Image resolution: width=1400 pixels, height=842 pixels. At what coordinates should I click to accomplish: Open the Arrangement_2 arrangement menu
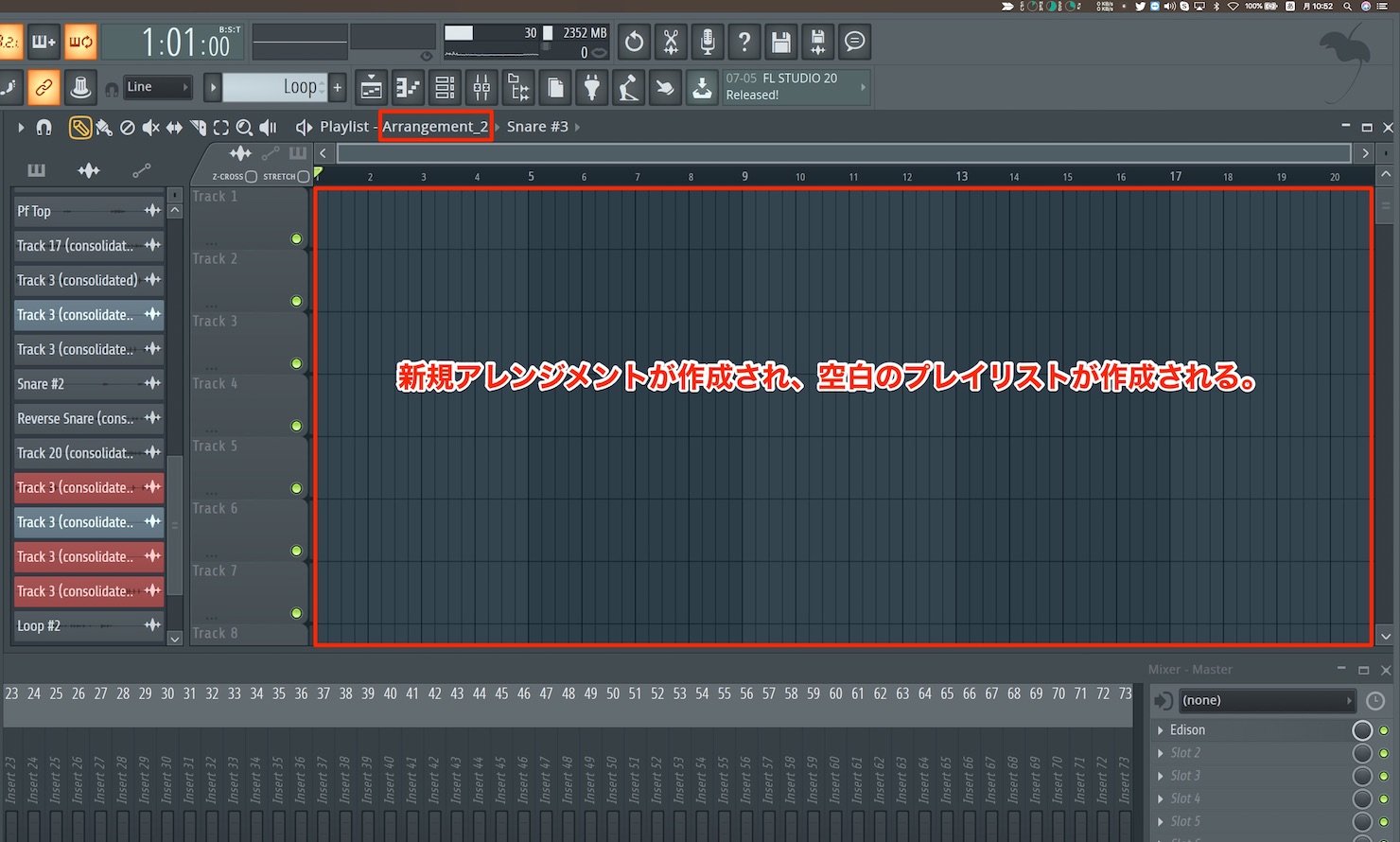(x=435, y=126)
